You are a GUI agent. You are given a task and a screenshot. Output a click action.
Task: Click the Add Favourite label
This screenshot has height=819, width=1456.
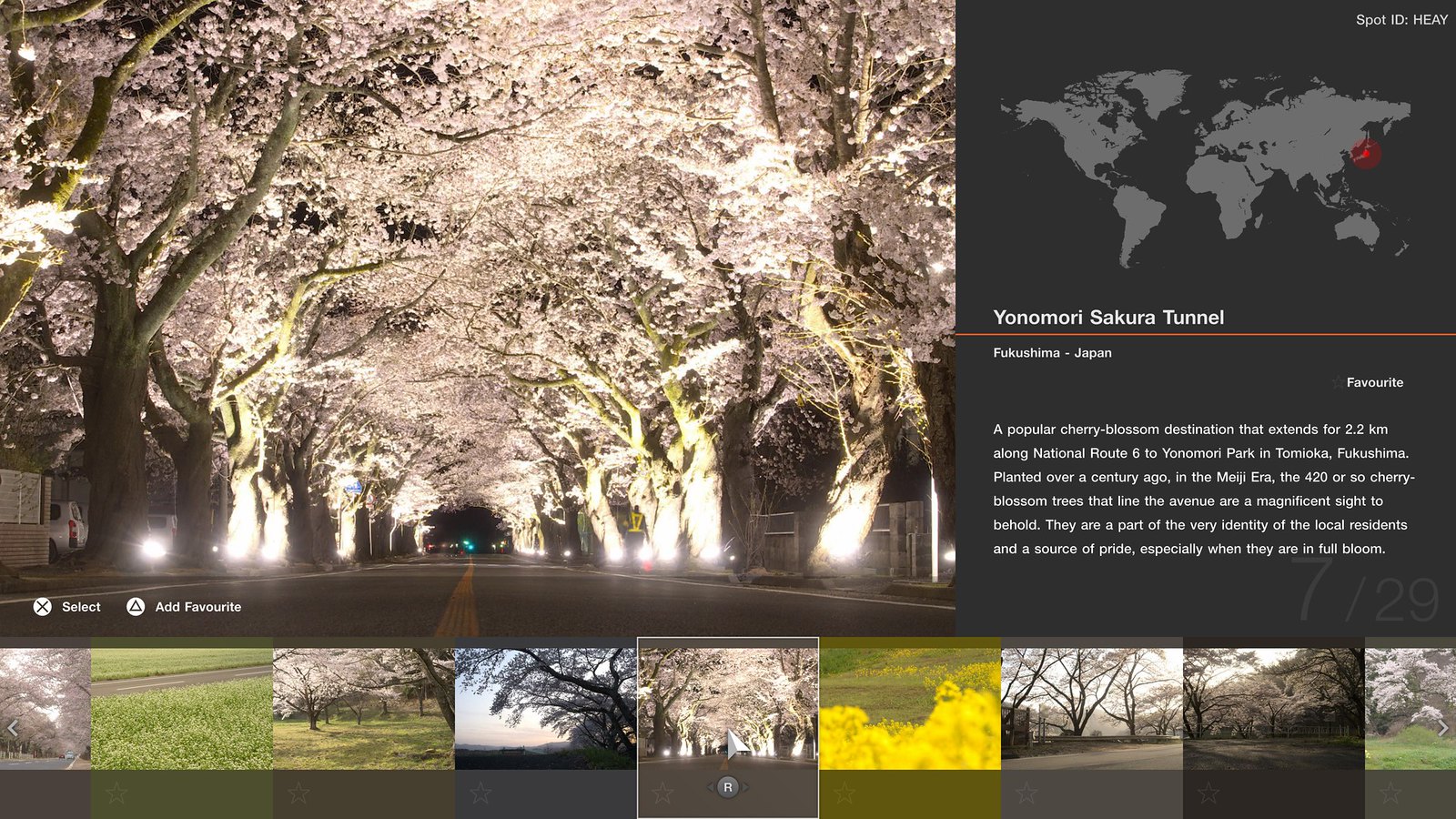pos(197,607)
